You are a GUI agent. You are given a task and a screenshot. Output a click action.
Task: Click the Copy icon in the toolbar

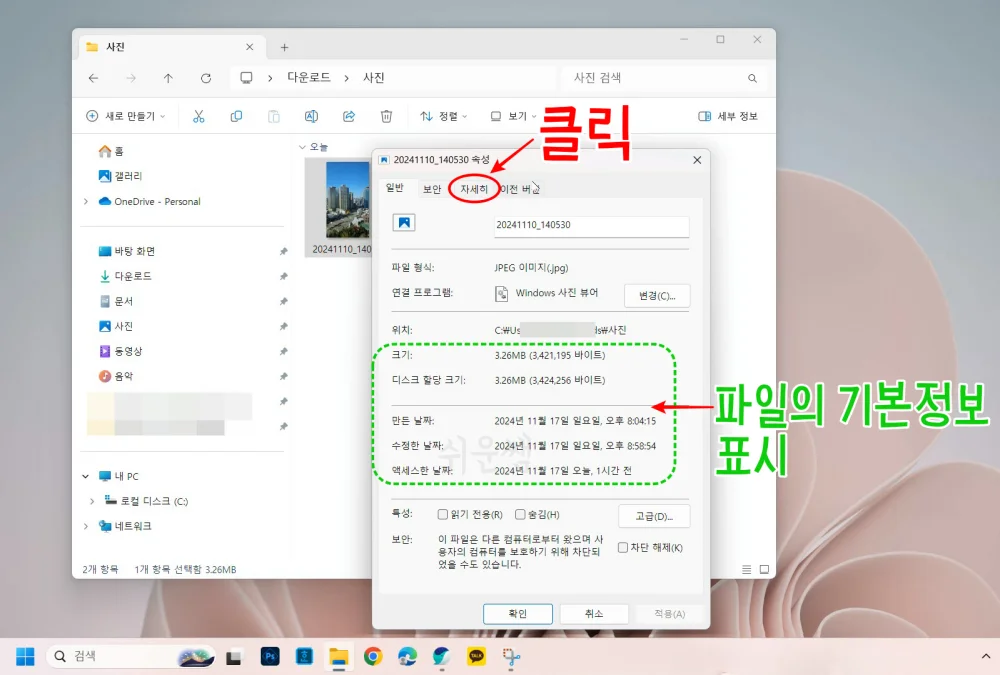pyautogui.click(x=237, y=117)
